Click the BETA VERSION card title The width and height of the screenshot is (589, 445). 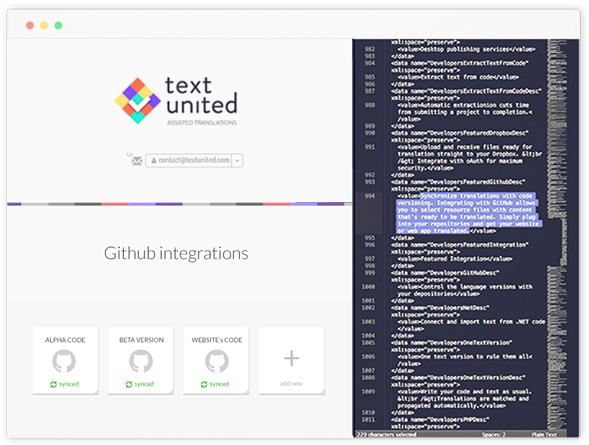click(142, 340)
